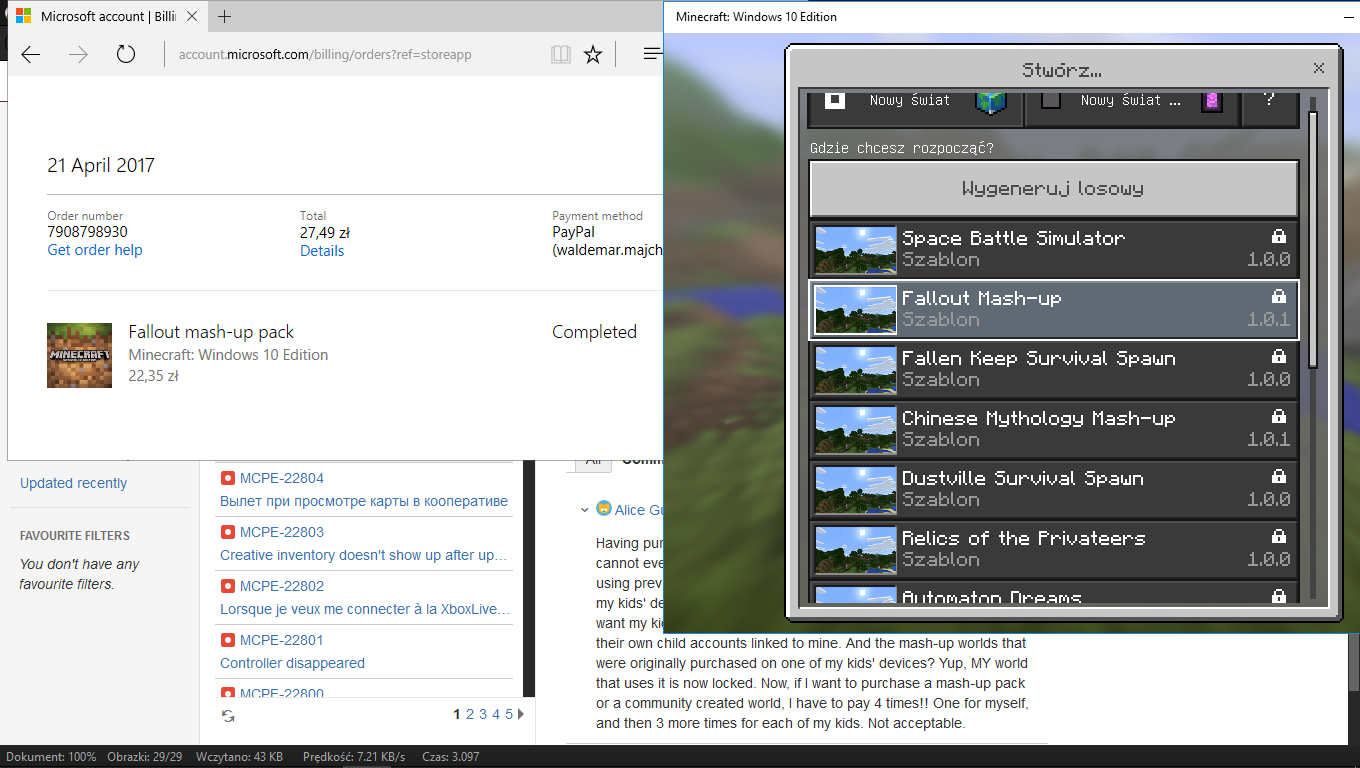Image resolution: width=1360 pixels, height=768 pixels.
Task: Click the bug icon next to MCPE-22803
Action: pyautogui.click(x=227, y=532)
